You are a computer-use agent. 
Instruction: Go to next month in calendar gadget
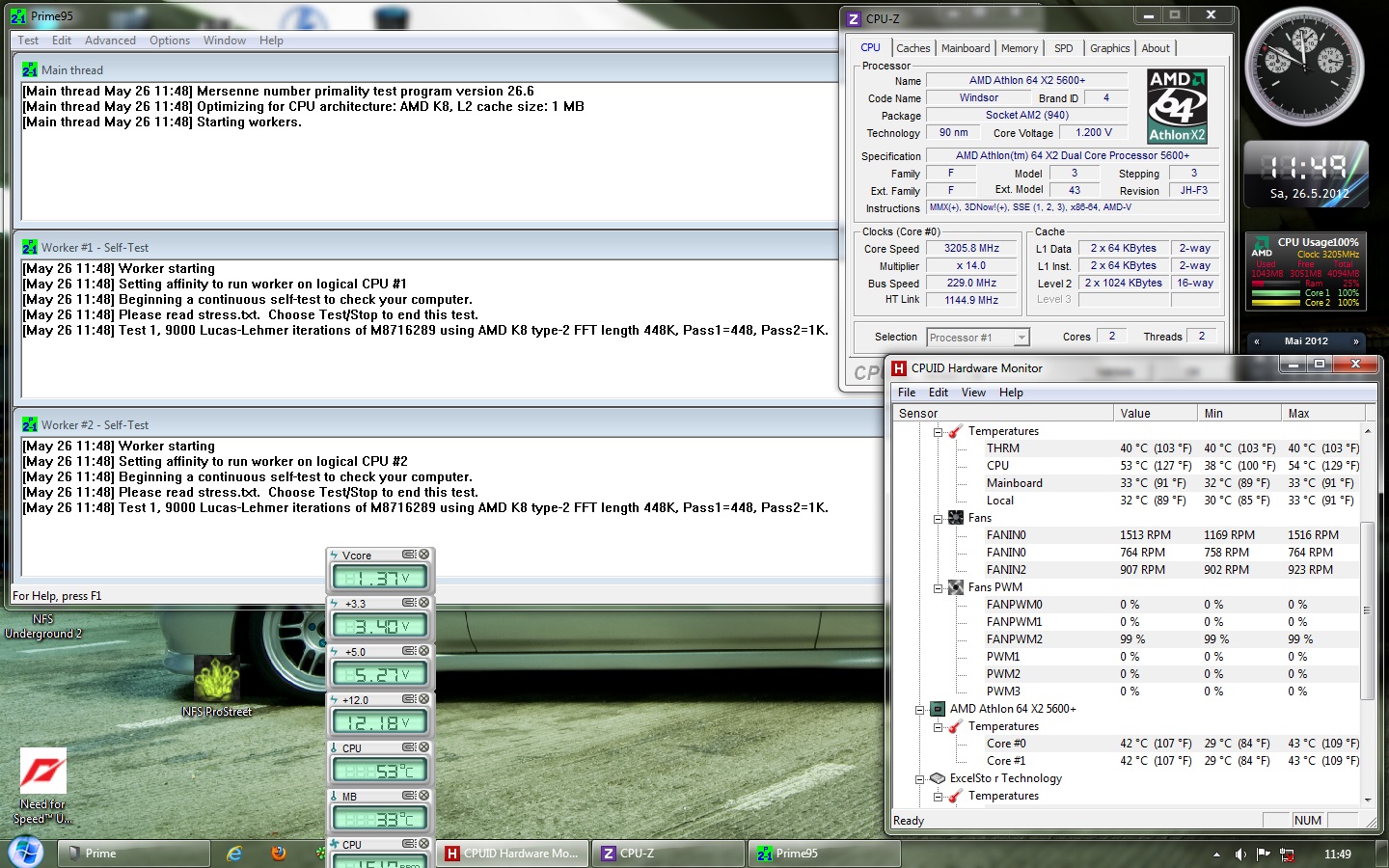click(x=1355, y=341)
